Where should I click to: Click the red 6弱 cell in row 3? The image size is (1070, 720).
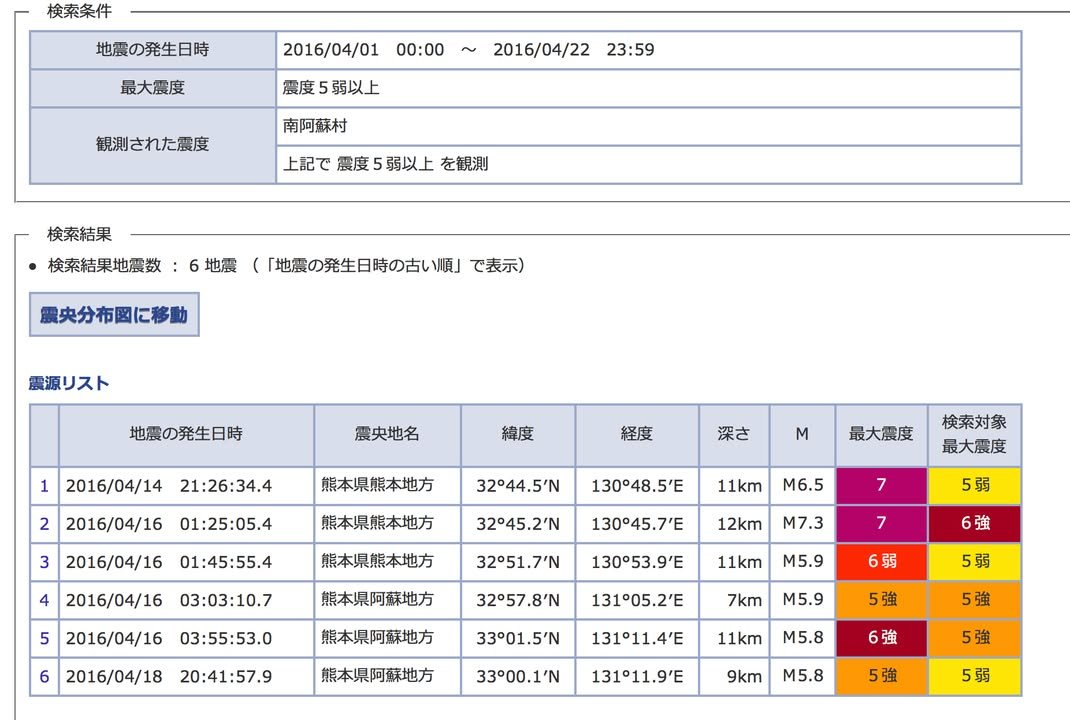click(x=881, y=562)
